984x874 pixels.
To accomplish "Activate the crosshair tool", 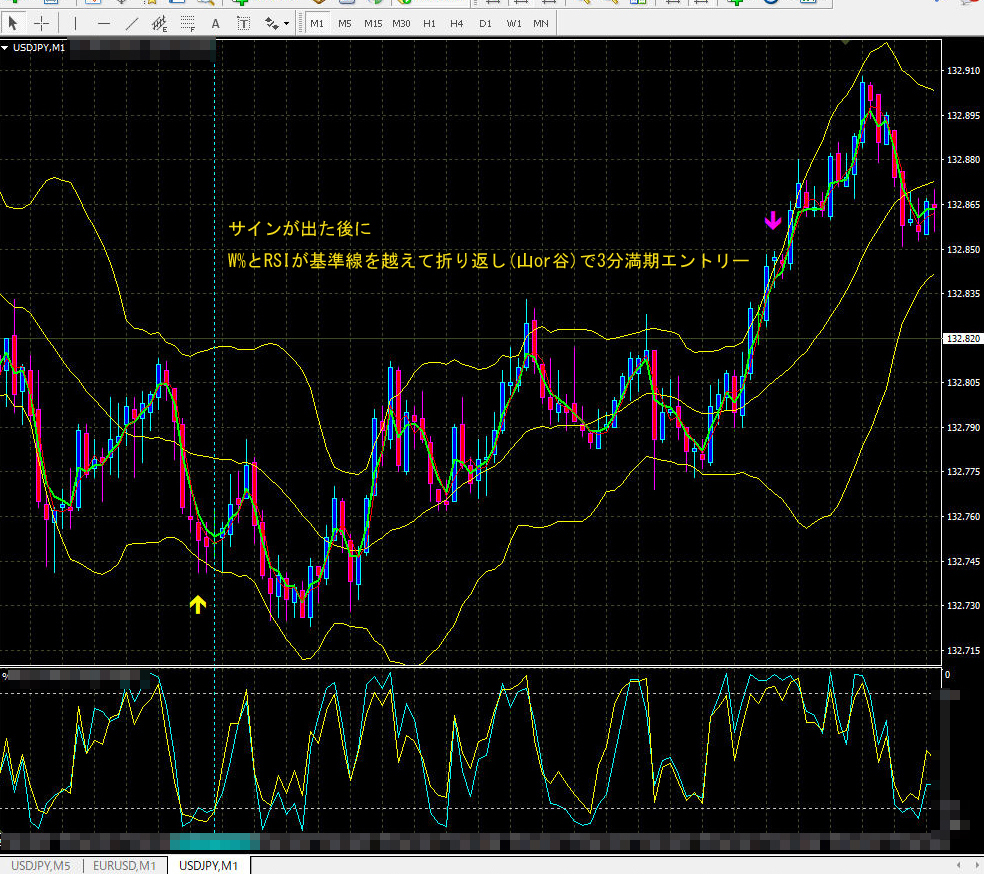I will (x=41, y=24).
